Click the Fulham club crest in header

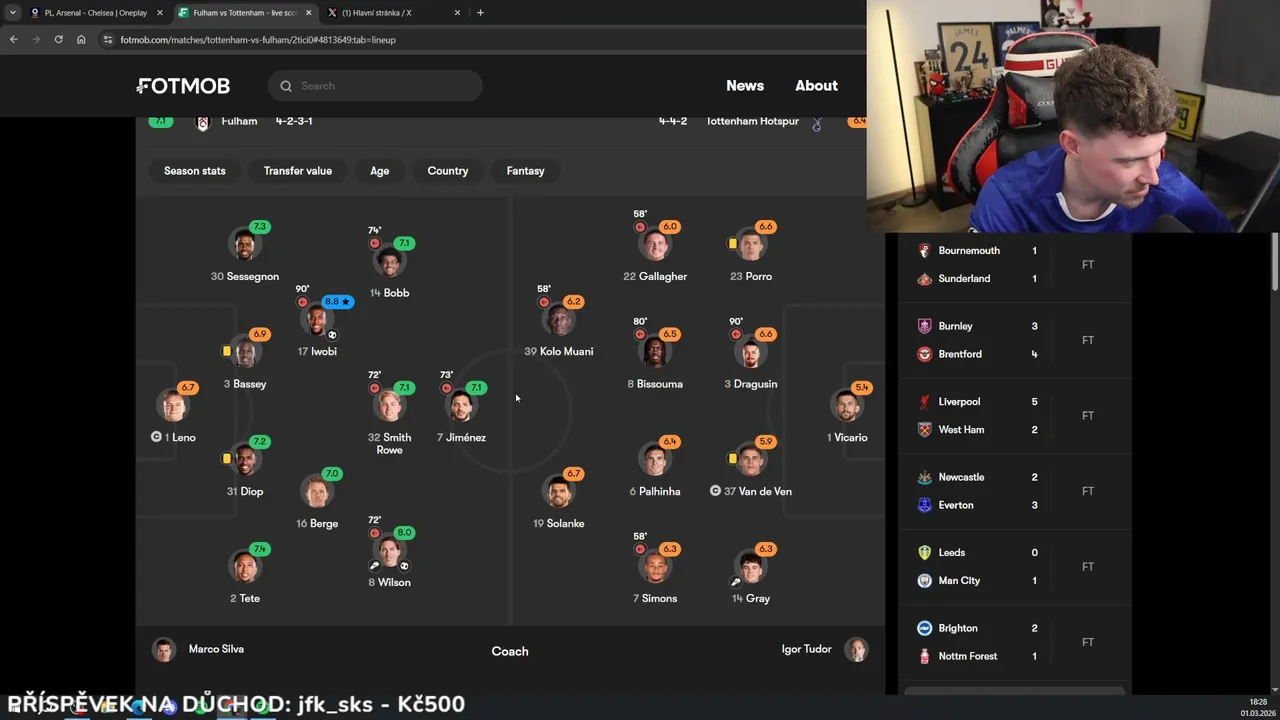click(x=203, y=122)
